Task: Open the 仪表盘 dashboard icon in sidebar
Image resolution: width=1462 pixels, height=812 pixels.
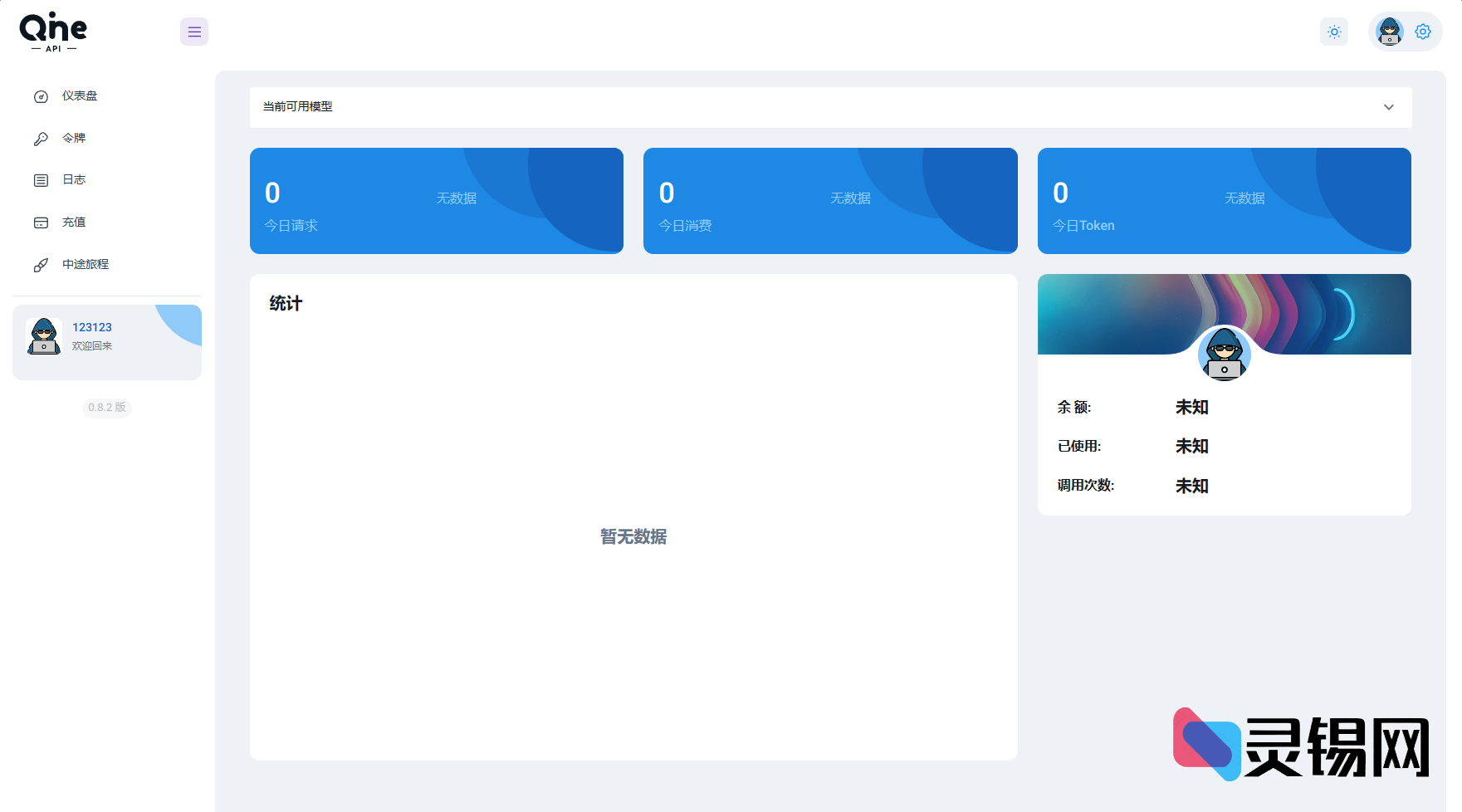Action: point(41,96)
